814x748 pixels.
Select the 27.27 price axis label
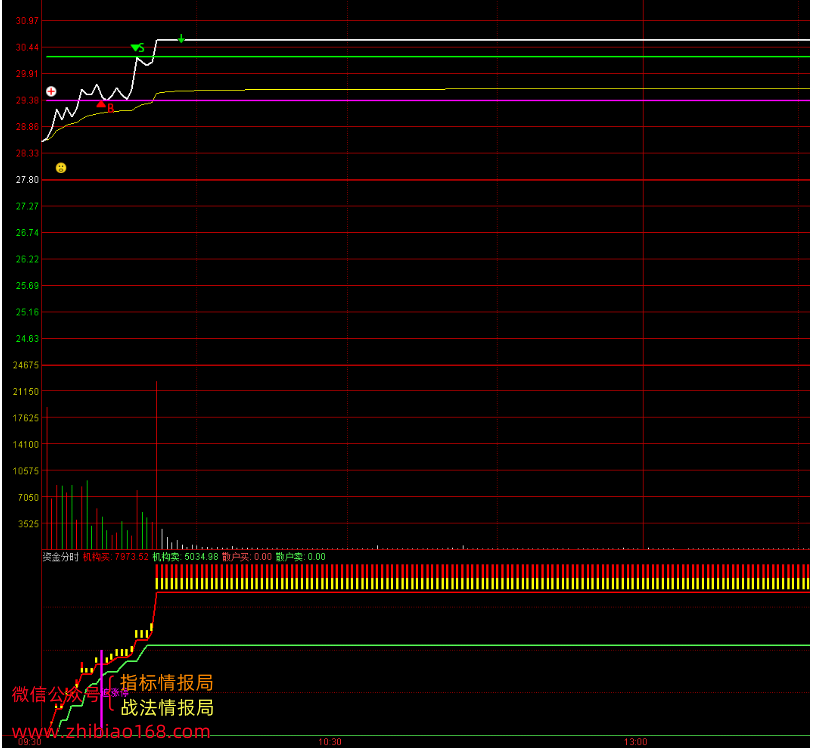[27, 206]
